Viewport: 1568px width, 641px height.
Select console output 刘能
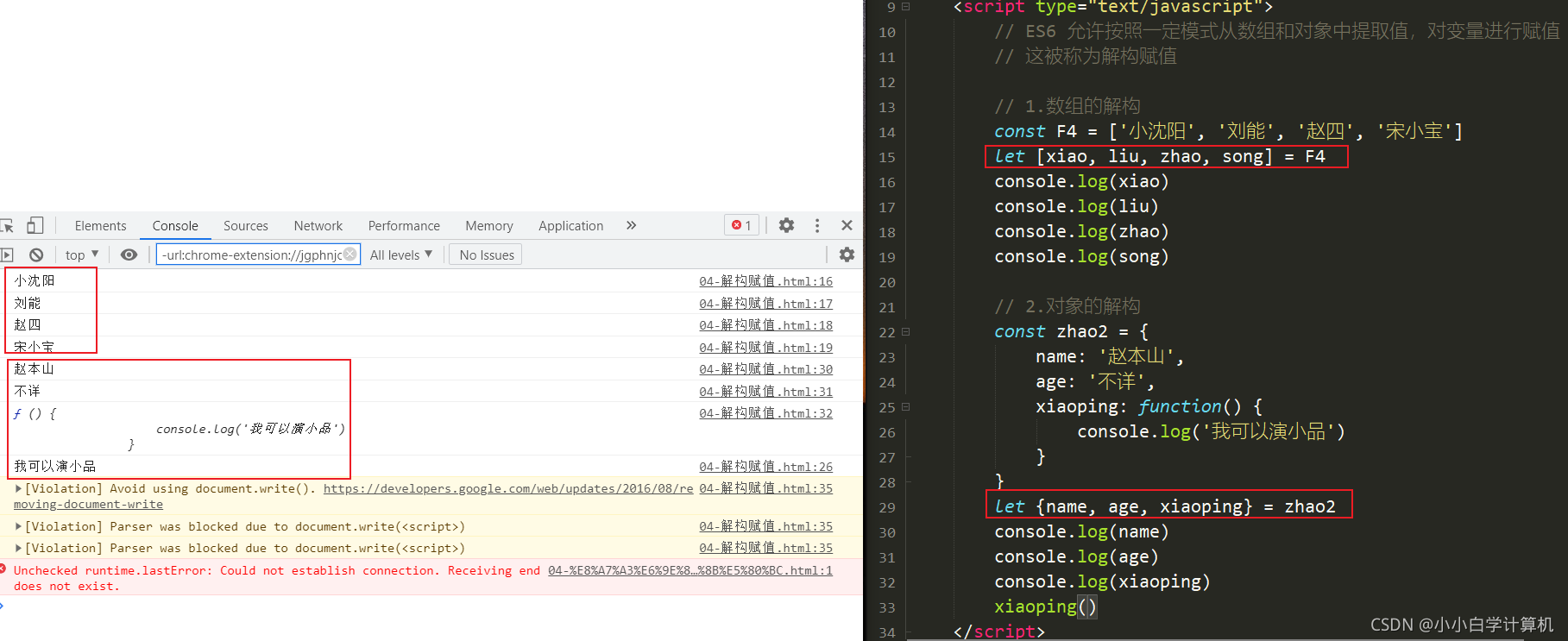coord(28,304)
